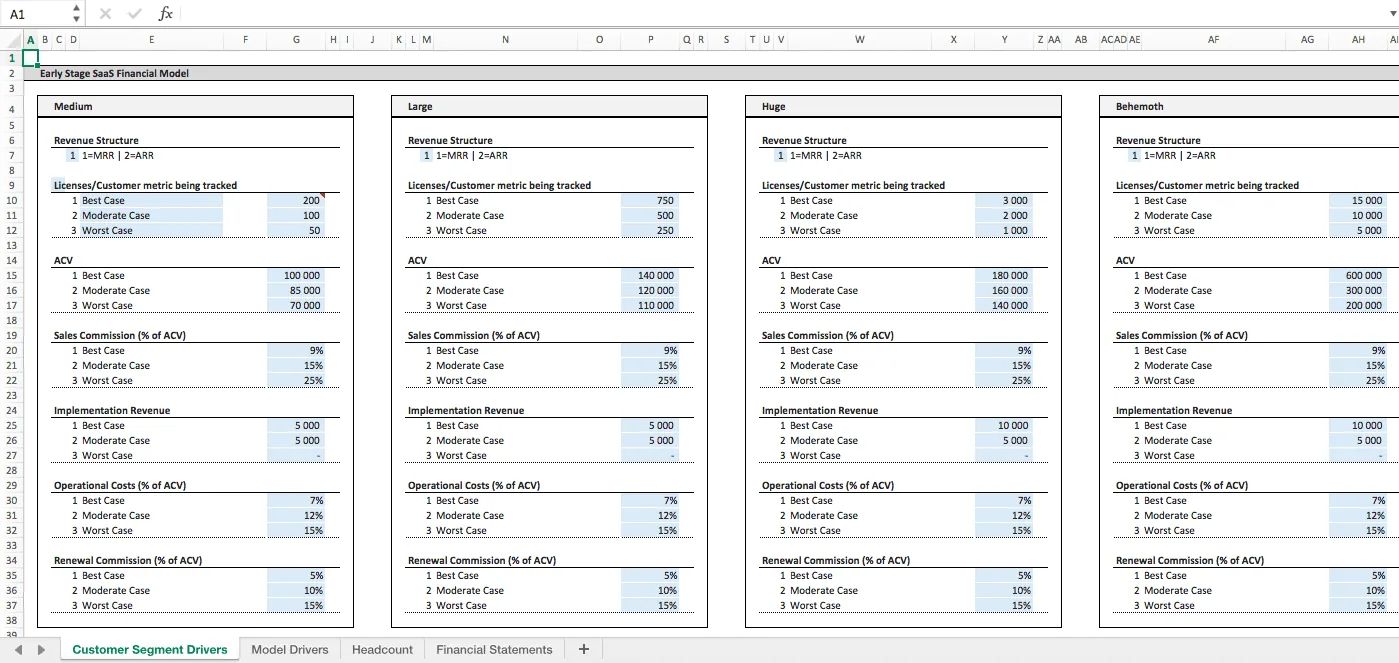Select Large licenses value 750
The width and height of the screenshot is (1399, 663).
(x=650, y=200)
